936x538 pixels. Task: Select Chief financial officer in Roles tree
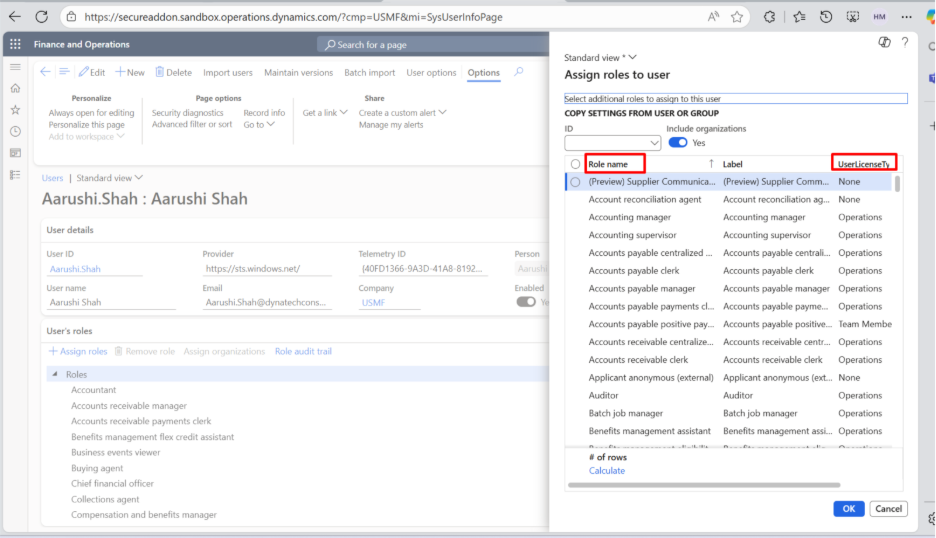[x=112, y=484]
